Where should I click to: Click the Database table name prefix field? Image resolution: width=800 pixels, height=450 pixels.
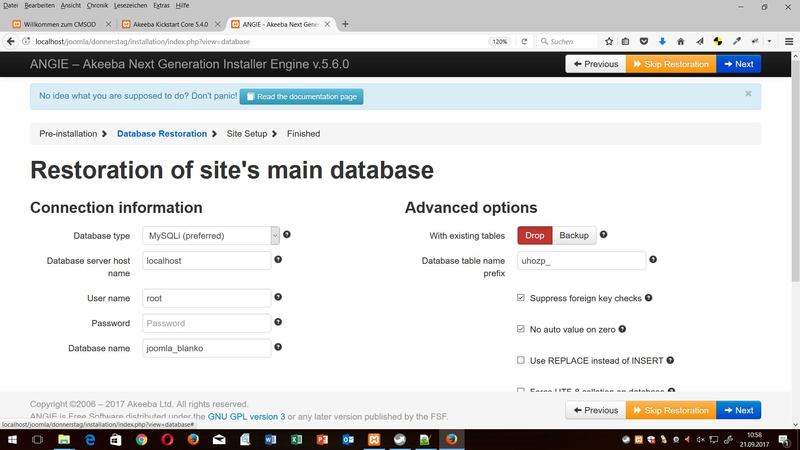[582, 261]
